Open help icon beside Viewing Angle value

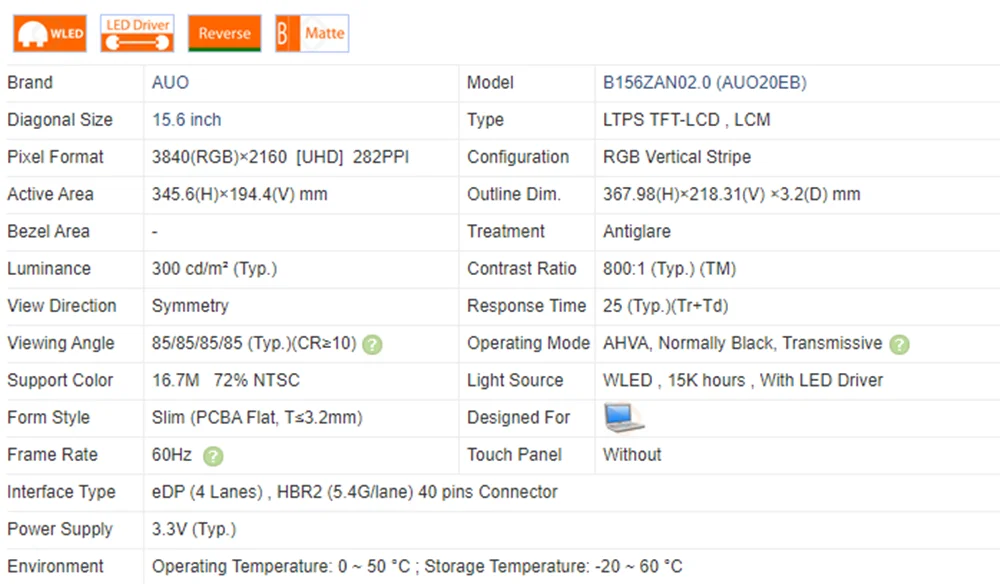click(x=372, y=345)
